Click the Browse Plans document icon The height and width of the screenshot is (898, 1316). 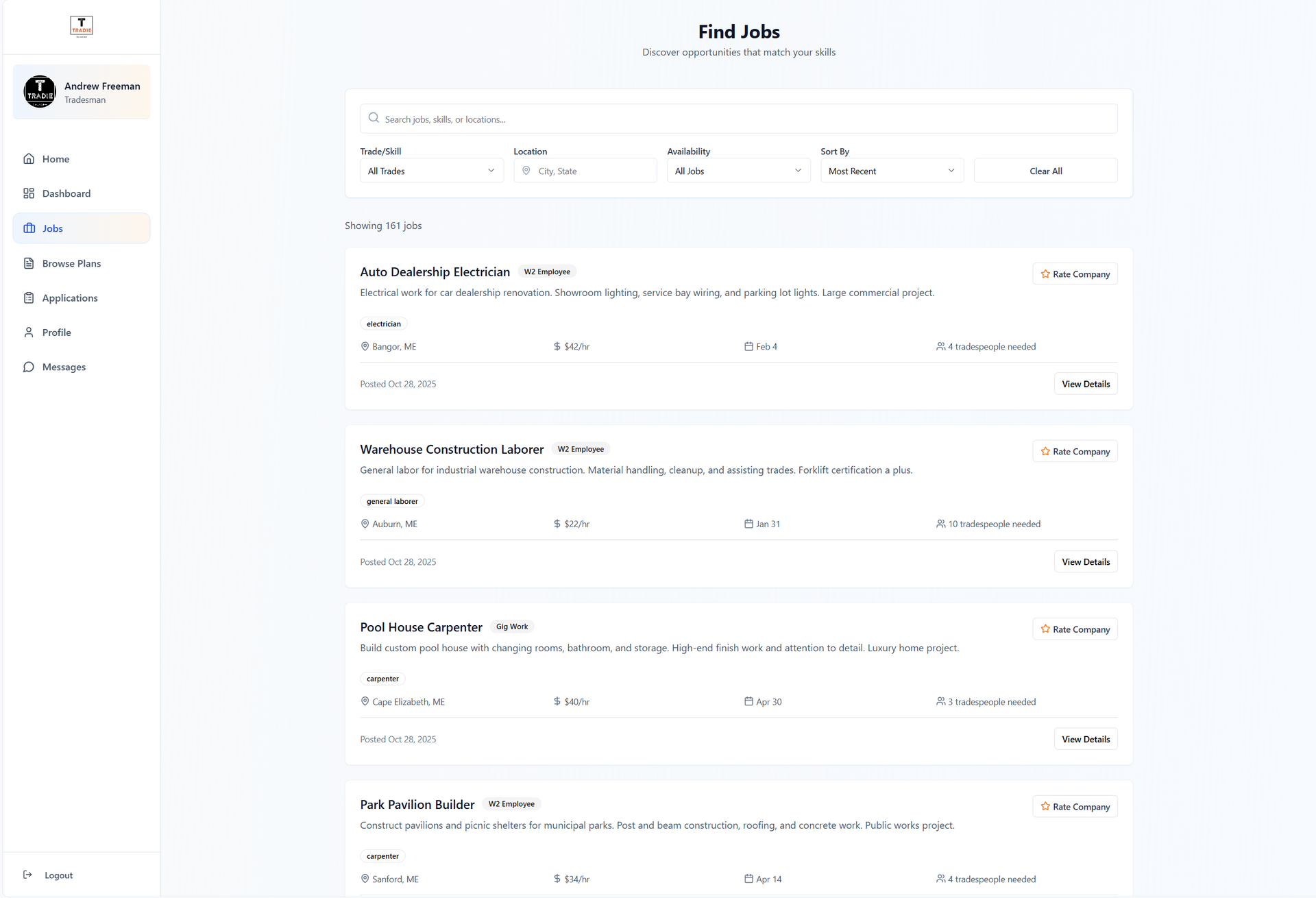(x=29, y=263)
